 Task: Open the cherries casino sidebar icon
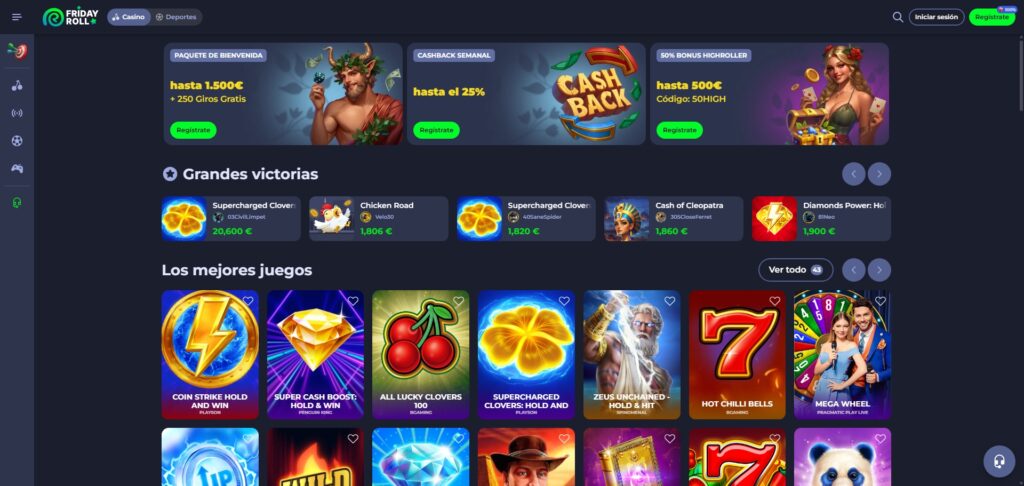[x=17, y=86]
